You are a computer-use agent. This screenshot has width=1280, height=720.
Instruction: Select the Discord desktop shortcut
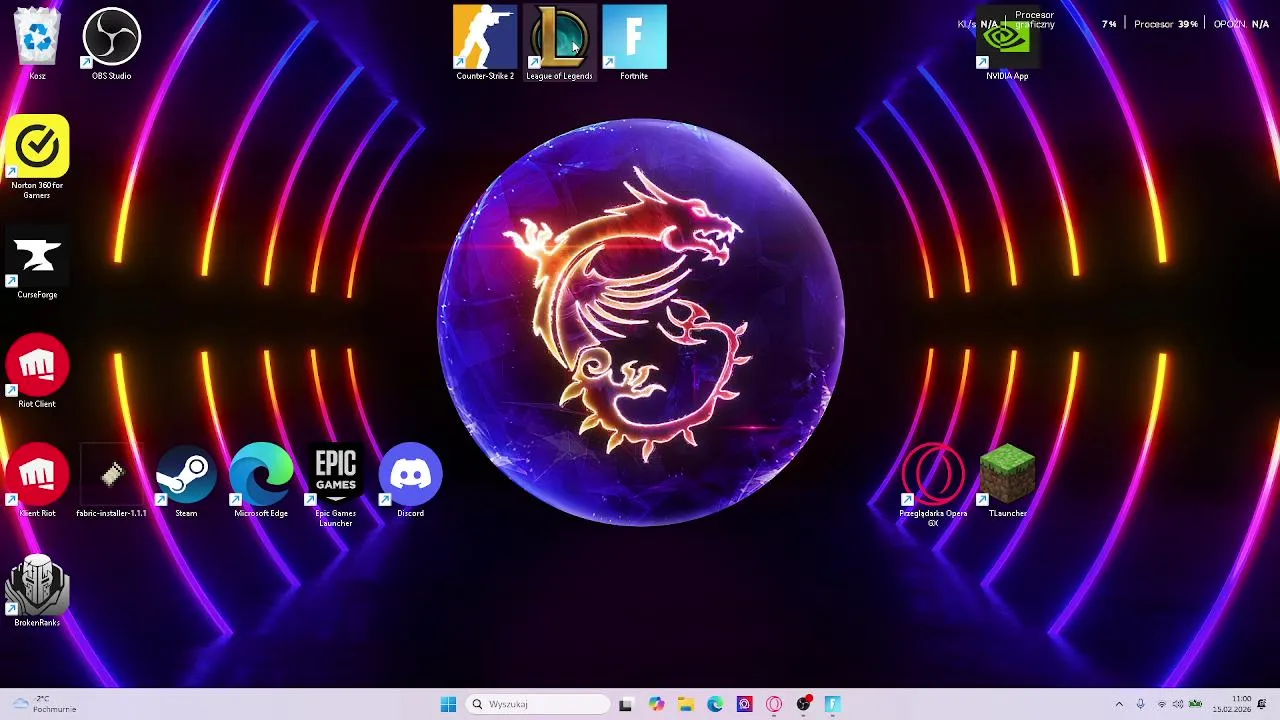click(410, 480)
